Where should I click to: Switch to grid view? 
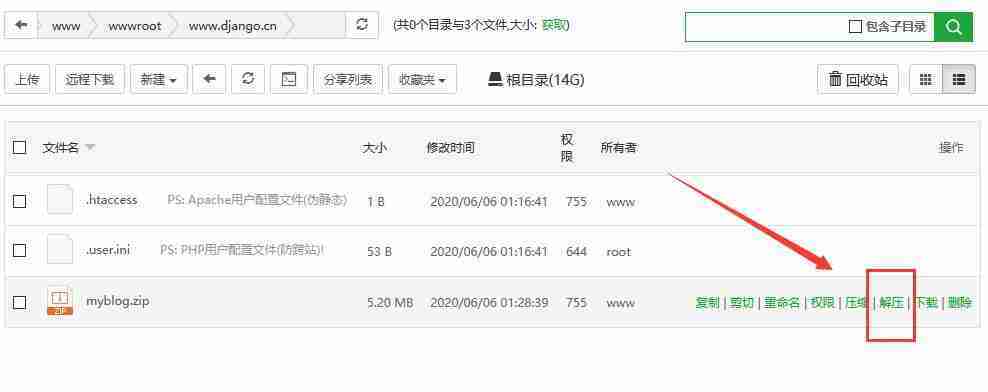click(926, 79)
